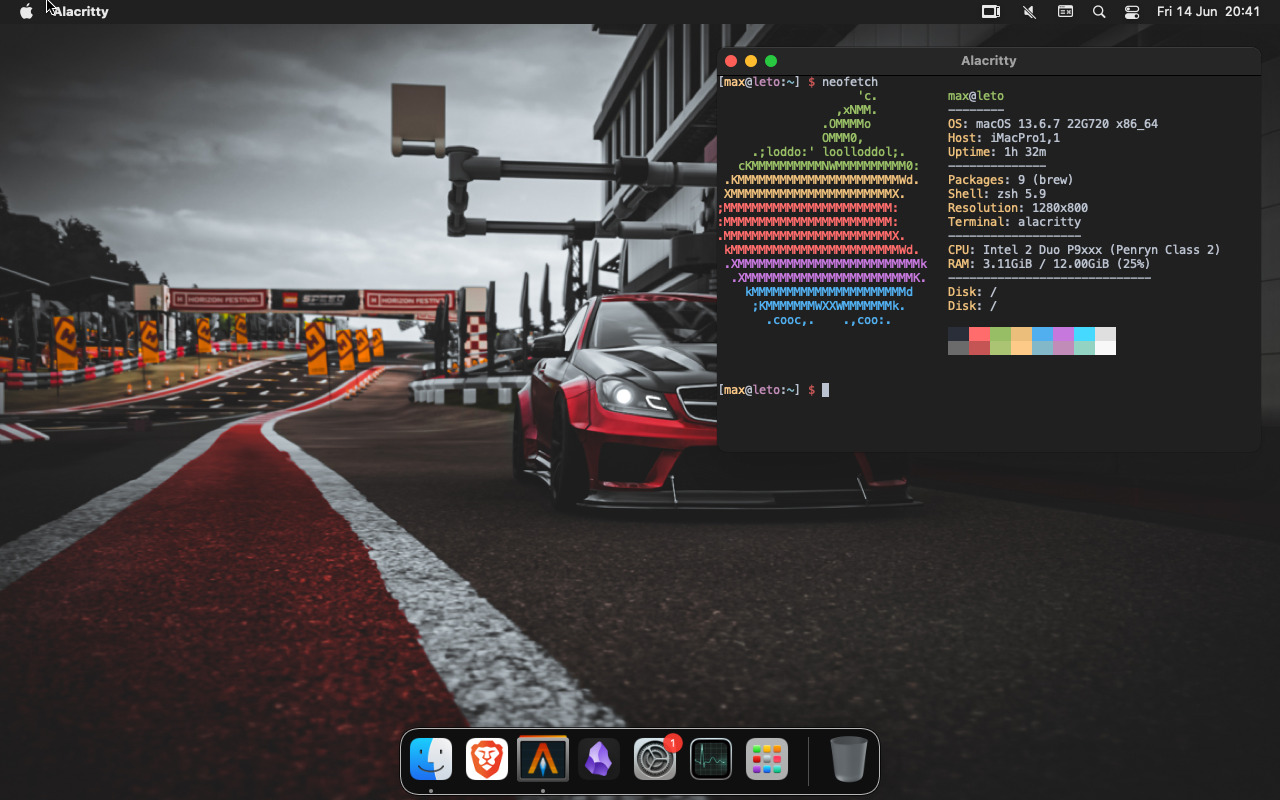Image resolution: width=1280 pixels, height=800 pixels.
Task: Click the Packages: 9 (brew) line
Action: point(1011,180)
